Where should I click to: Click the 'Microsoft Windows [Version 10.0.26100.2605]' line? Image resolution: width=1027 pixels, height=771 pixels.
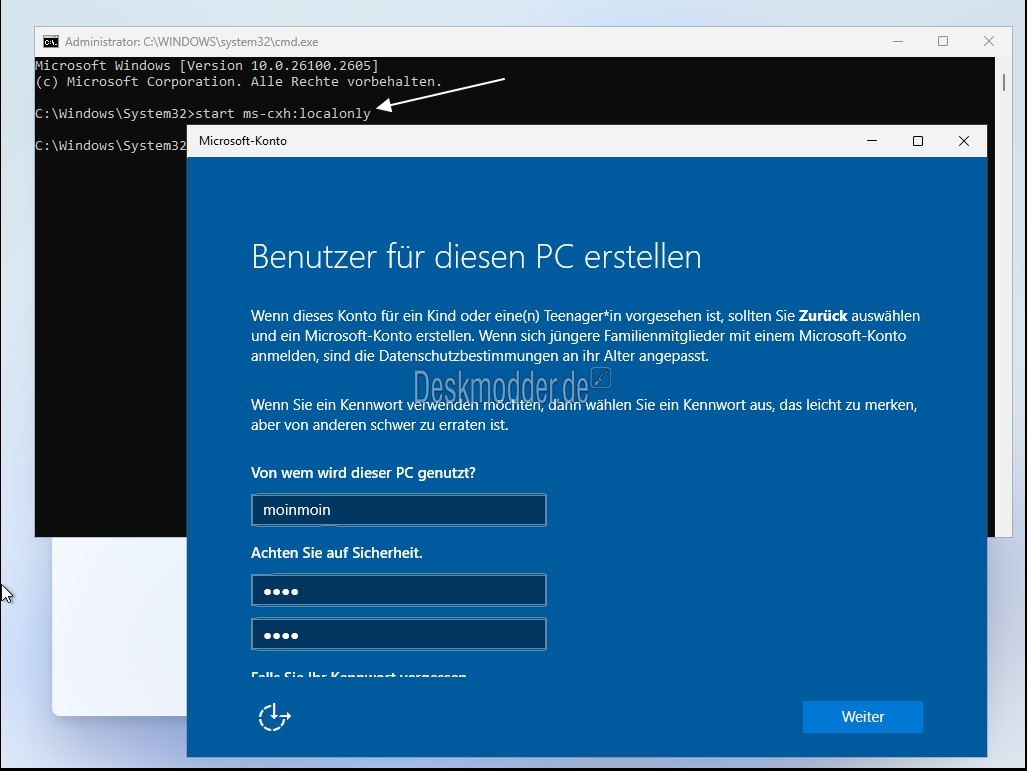207,66
